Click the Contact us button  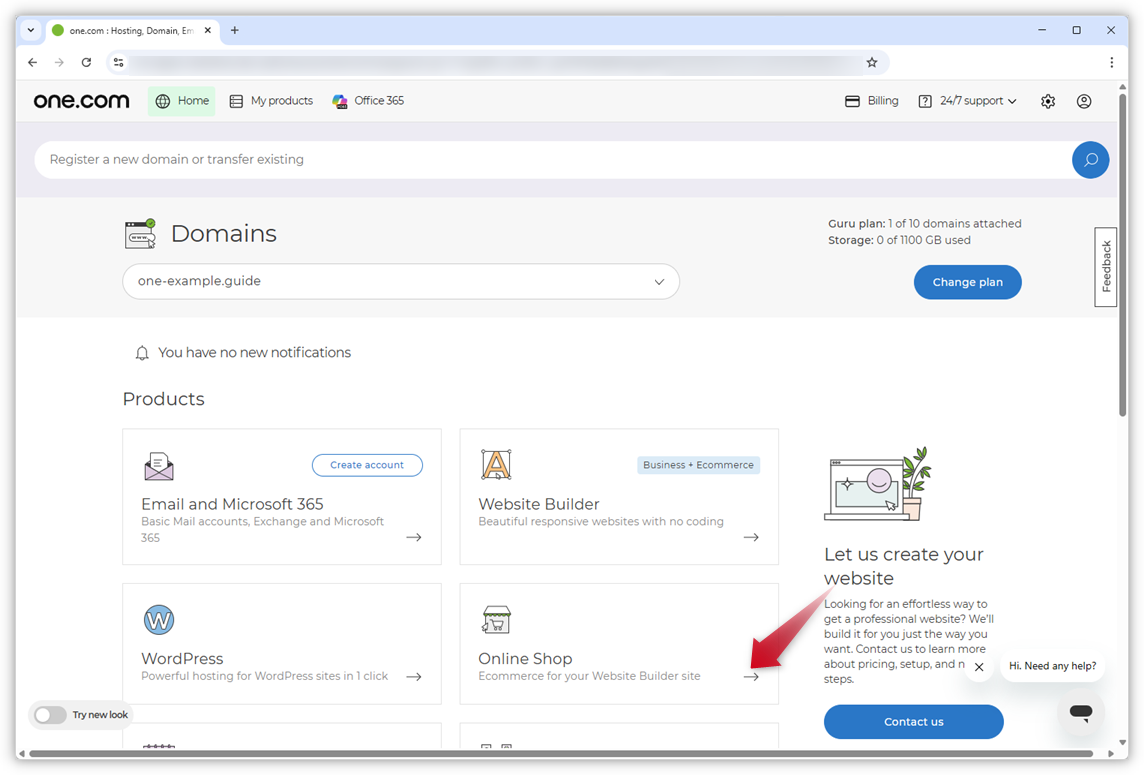(x=913, y=721)
